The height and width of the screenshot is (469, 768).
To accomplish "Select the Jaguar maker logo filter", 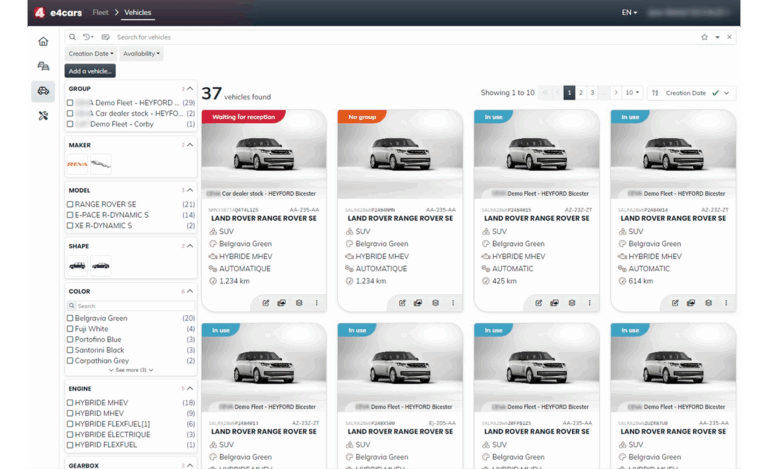I will [101, 162].
